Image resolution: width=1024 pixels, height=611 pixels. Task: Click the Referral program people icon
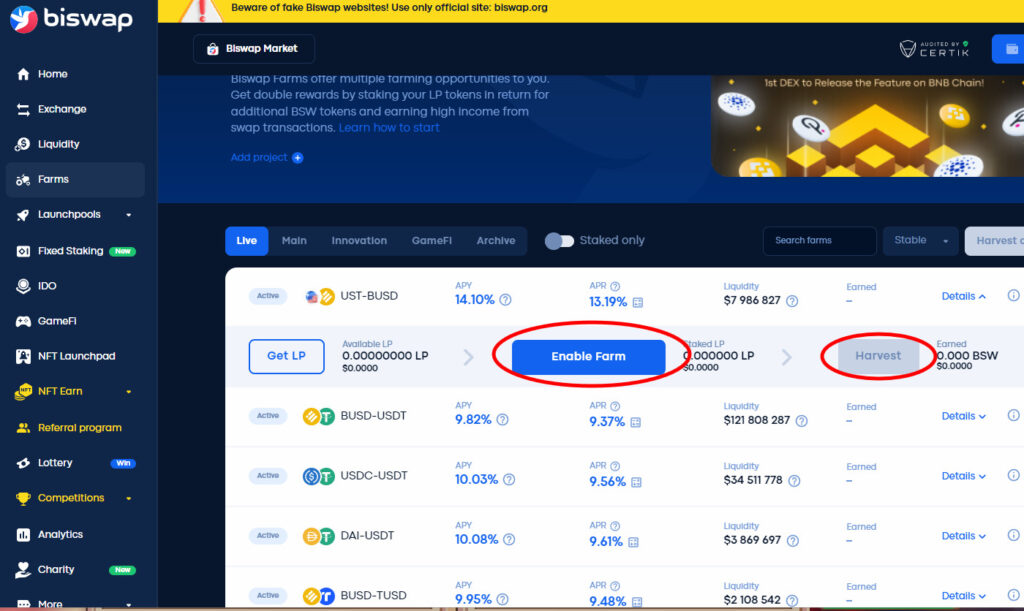point(23,428)
